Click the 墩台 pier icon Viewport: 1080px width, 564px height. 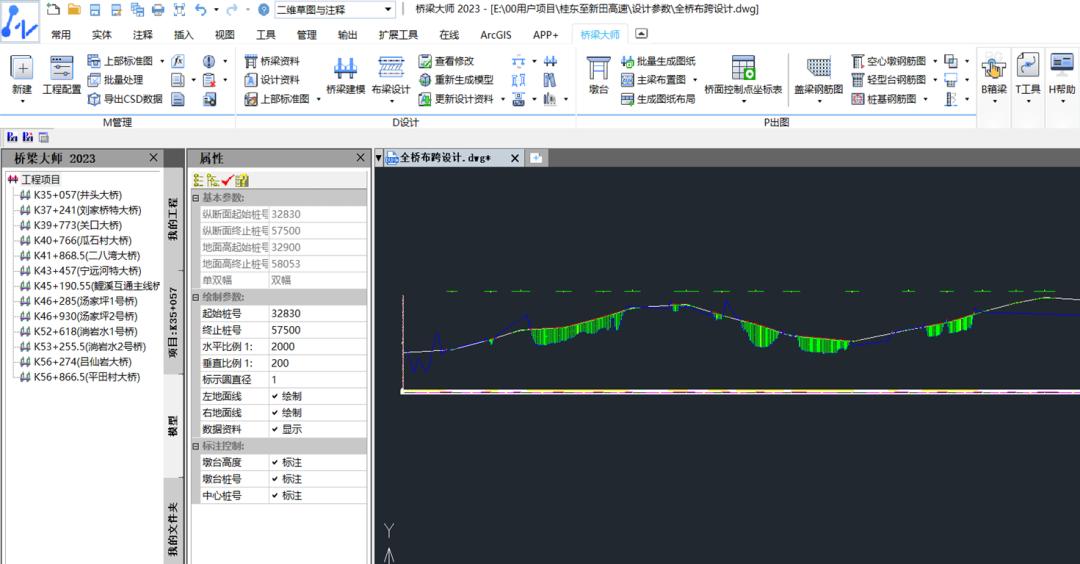click(599, 76)
